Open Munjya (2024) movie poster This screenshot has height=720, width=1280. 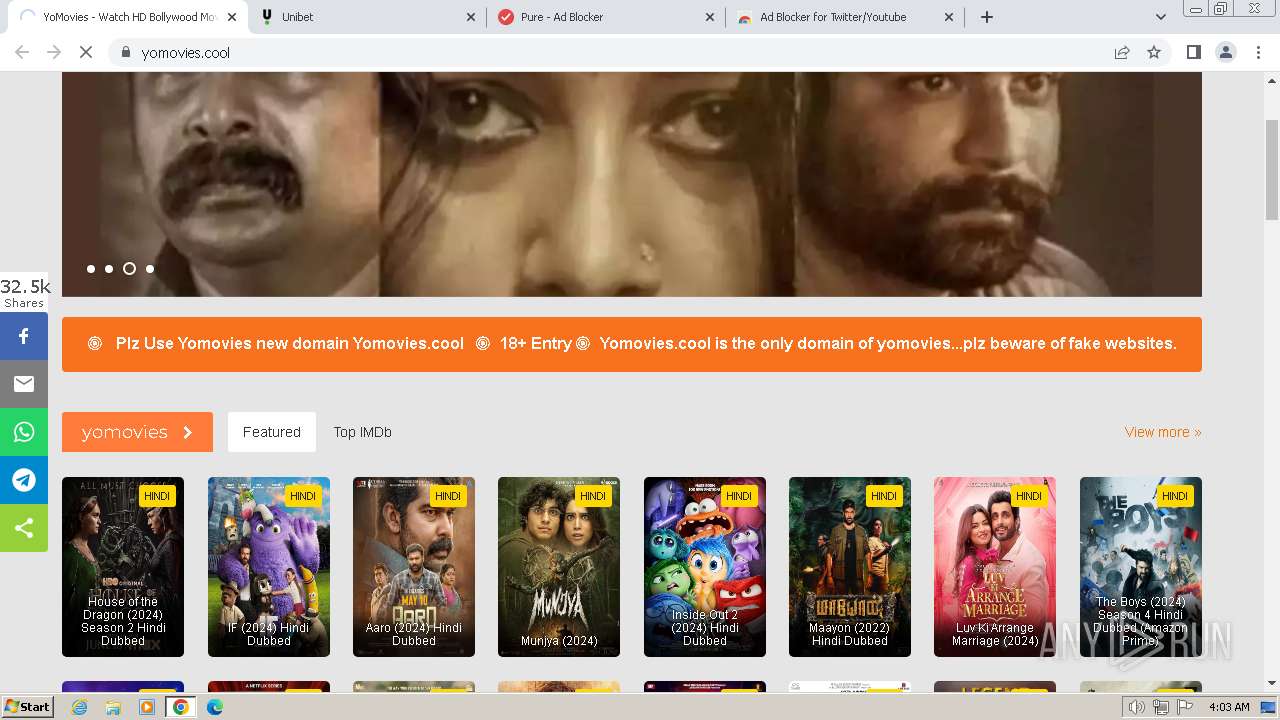559,567
